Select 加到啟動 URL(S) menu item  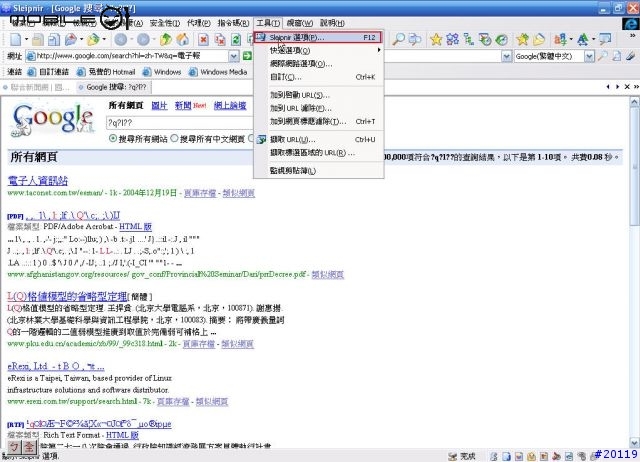(x=318, y=95)
